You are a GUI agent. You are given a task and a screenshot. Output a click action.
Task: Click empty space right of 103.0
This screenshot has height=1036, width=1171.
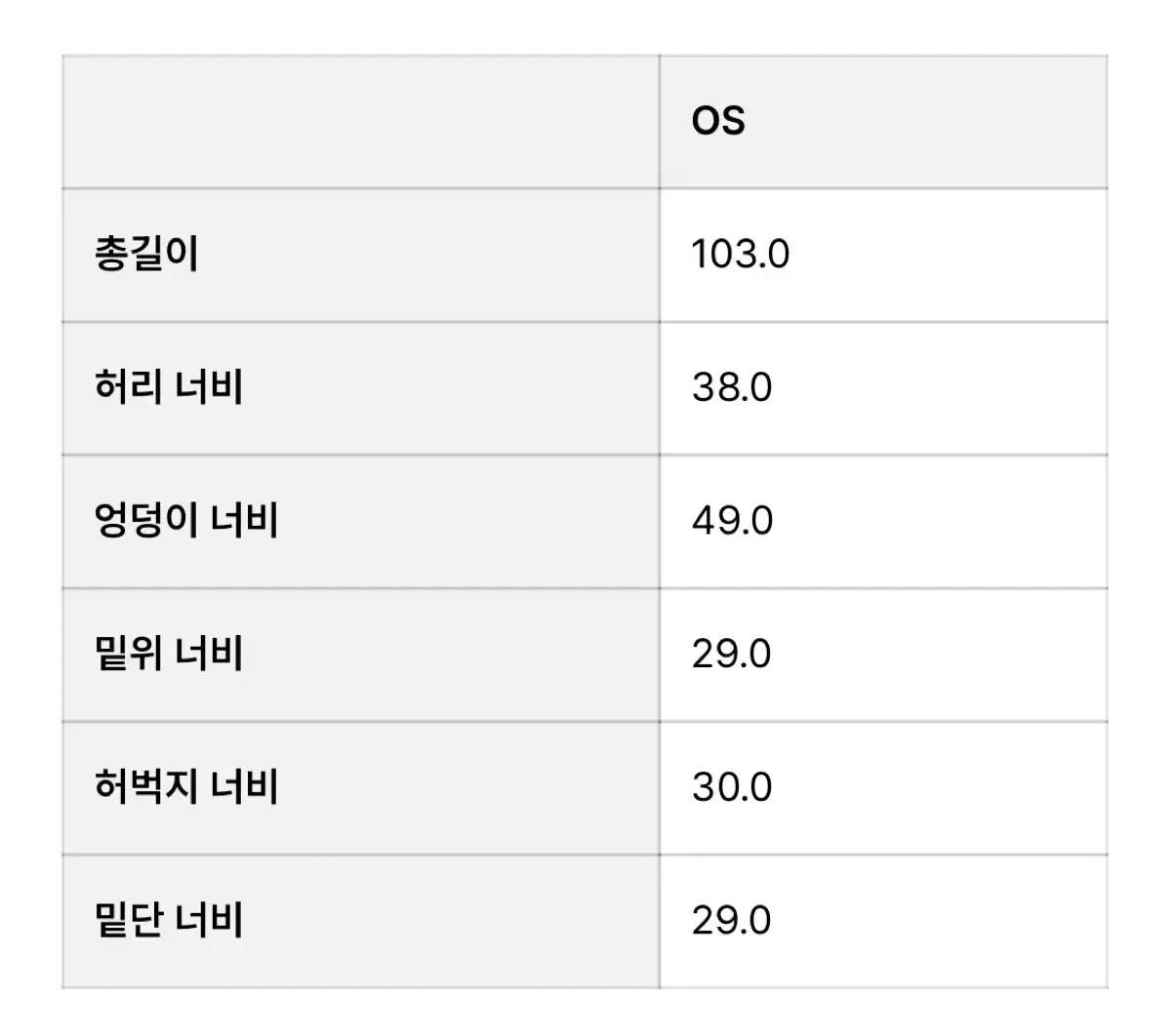coord(947,255)
